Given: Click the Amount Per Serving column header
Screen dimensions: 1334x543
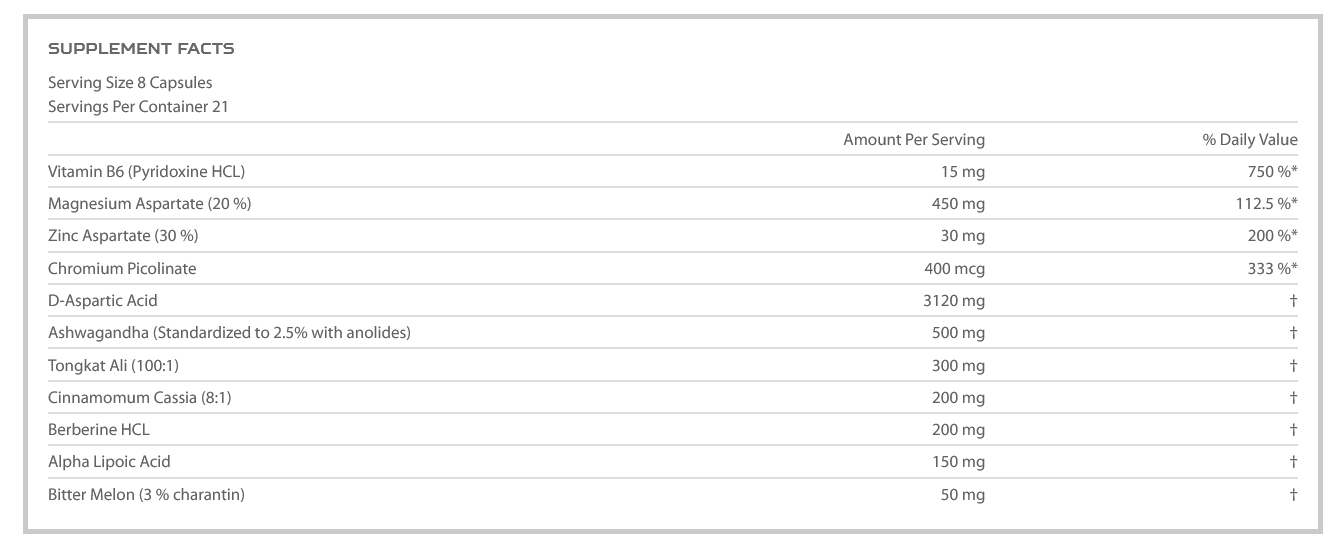Looking at the screenshot, I should [913, 139].
